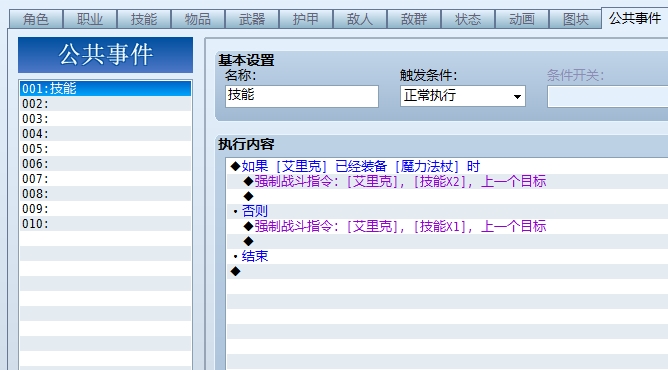Select the 如果 [艾里克] 已经装备 [魔力法杖] 时 command line
The width and height of the screenshot is (668, 370).
(447, 166)
